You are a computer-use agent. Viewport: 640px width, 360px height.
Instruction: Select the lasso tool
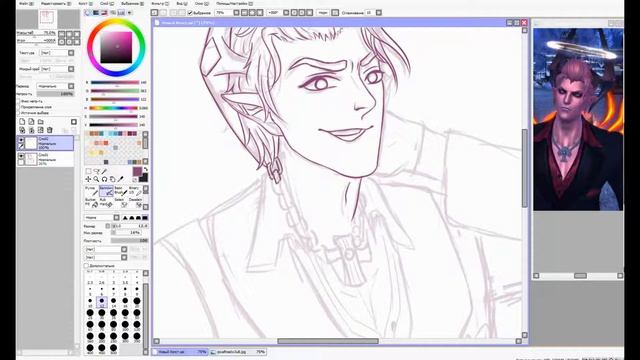pos(96,171)
